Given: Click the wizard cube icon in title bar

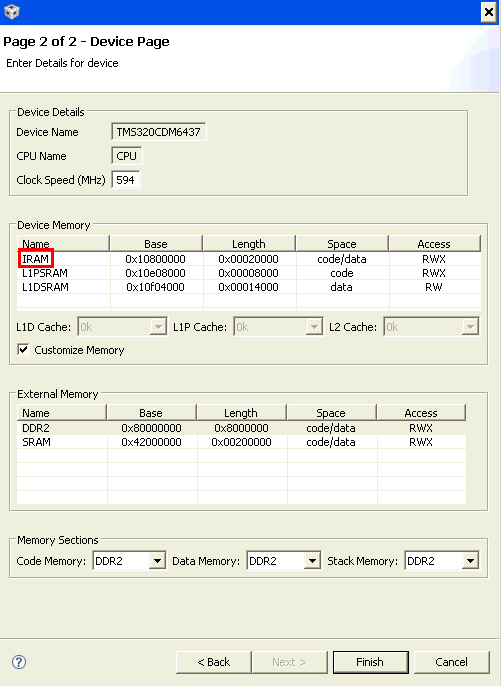Looking at the screenshot, I should point(11,11).
